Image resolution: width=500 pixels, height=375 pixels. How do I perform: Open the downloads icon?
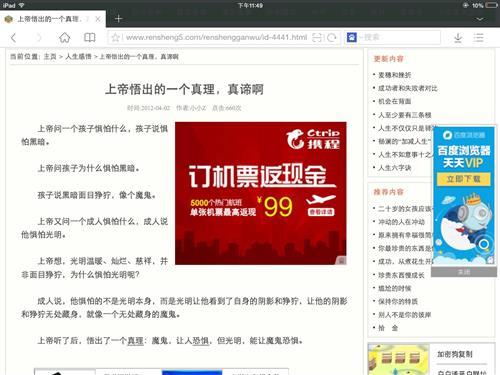(458, 38)
